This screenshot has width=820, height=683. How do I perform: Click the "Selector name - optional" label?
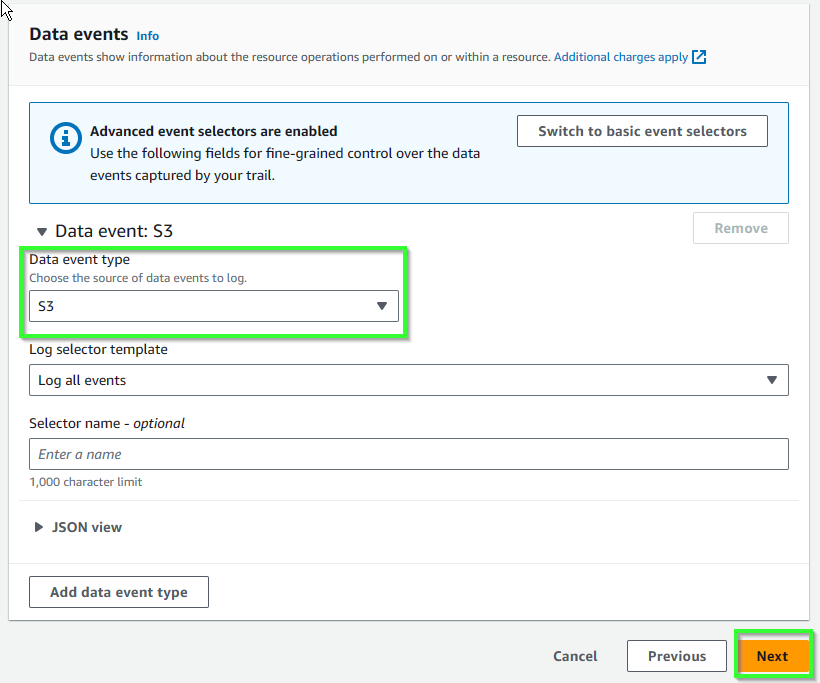click(x=107, y=423)
